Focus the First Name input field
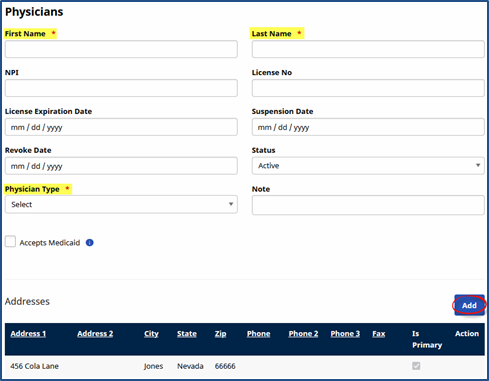489x381 pixels. coord(121,49)
